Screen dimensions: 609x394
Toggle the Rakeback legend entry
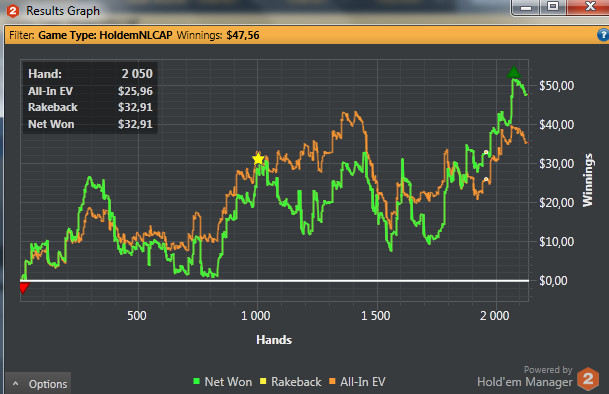click(291, 382)
